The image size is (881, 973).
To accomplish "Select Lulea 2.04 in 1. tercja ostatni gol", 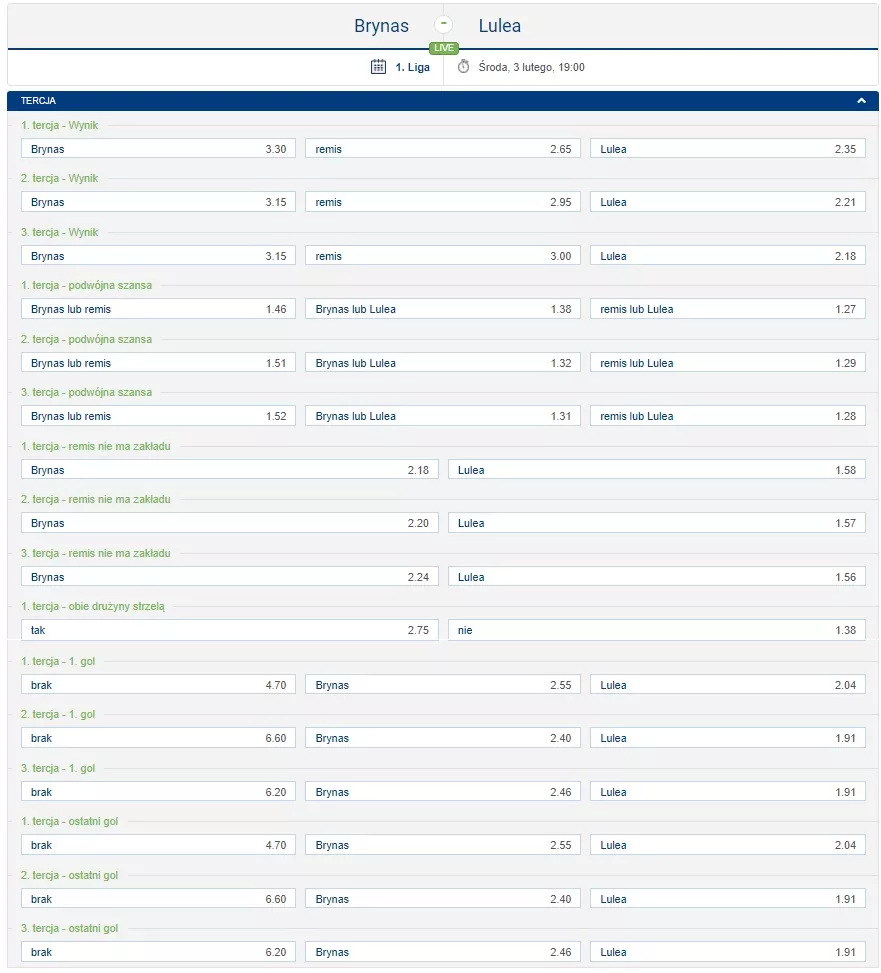I will 728,845.
